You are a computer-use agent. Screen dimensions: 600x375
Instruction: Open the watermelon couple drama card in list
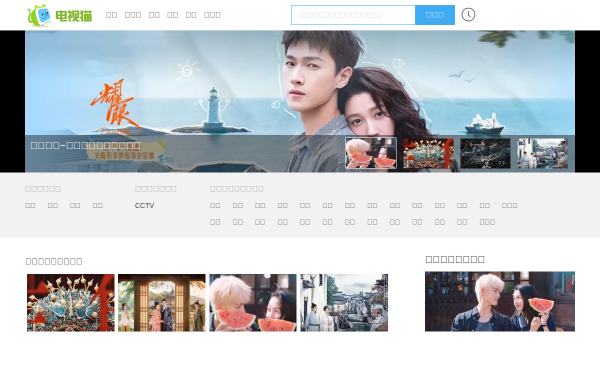(253, 303)
